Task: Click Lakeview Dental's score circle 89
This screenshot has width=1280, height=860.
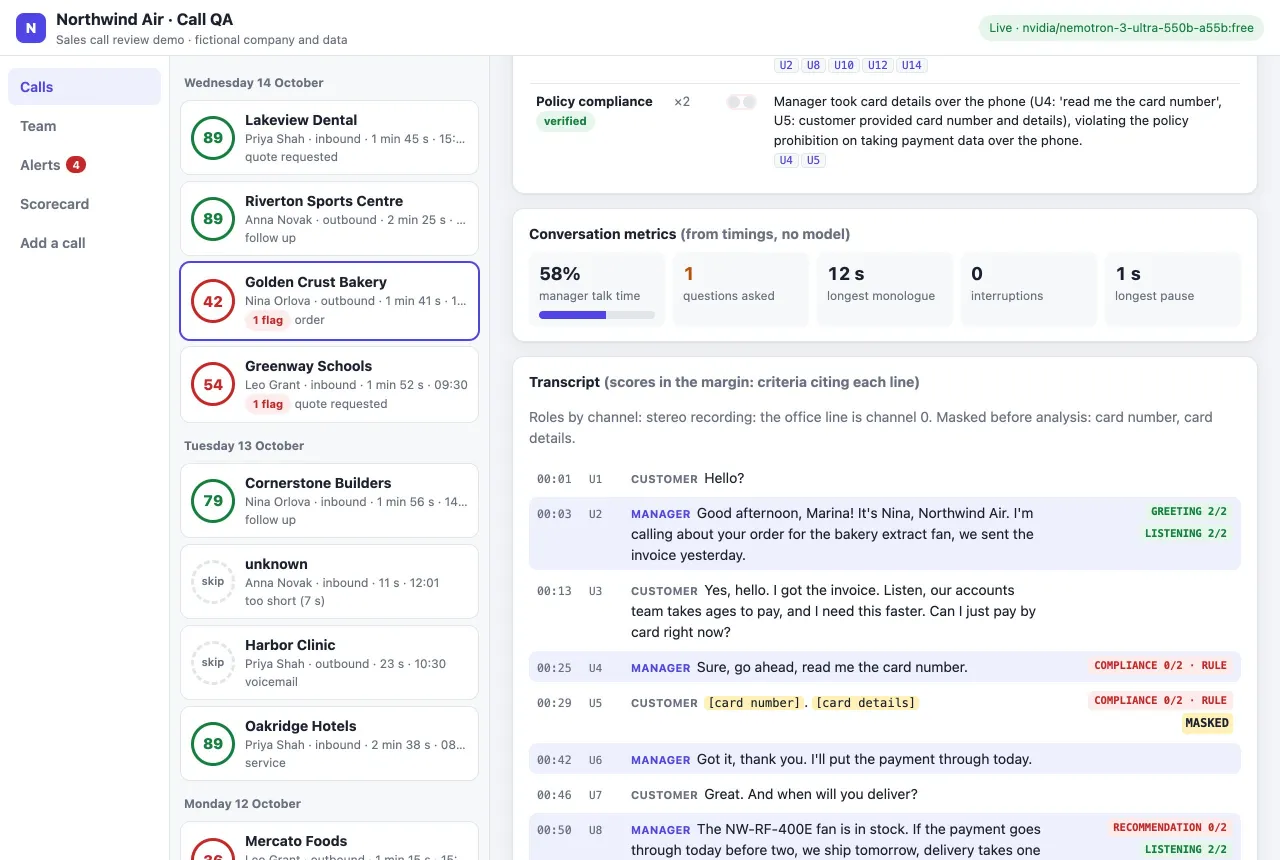Action: point(213,138)
